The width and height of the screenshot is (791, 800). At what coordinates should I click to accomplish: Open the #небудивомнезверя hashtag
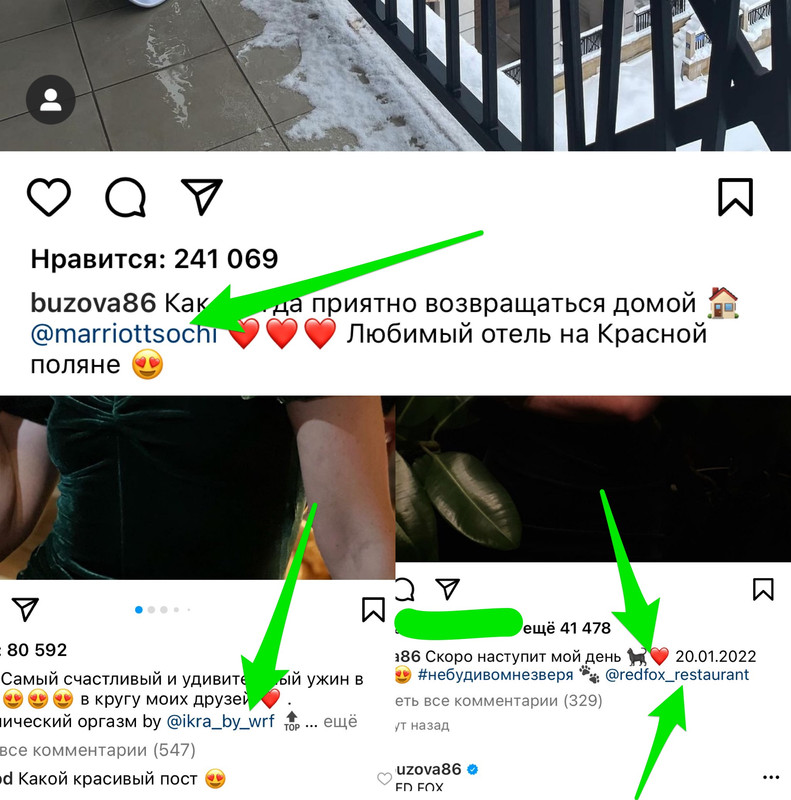pos(495,675)
